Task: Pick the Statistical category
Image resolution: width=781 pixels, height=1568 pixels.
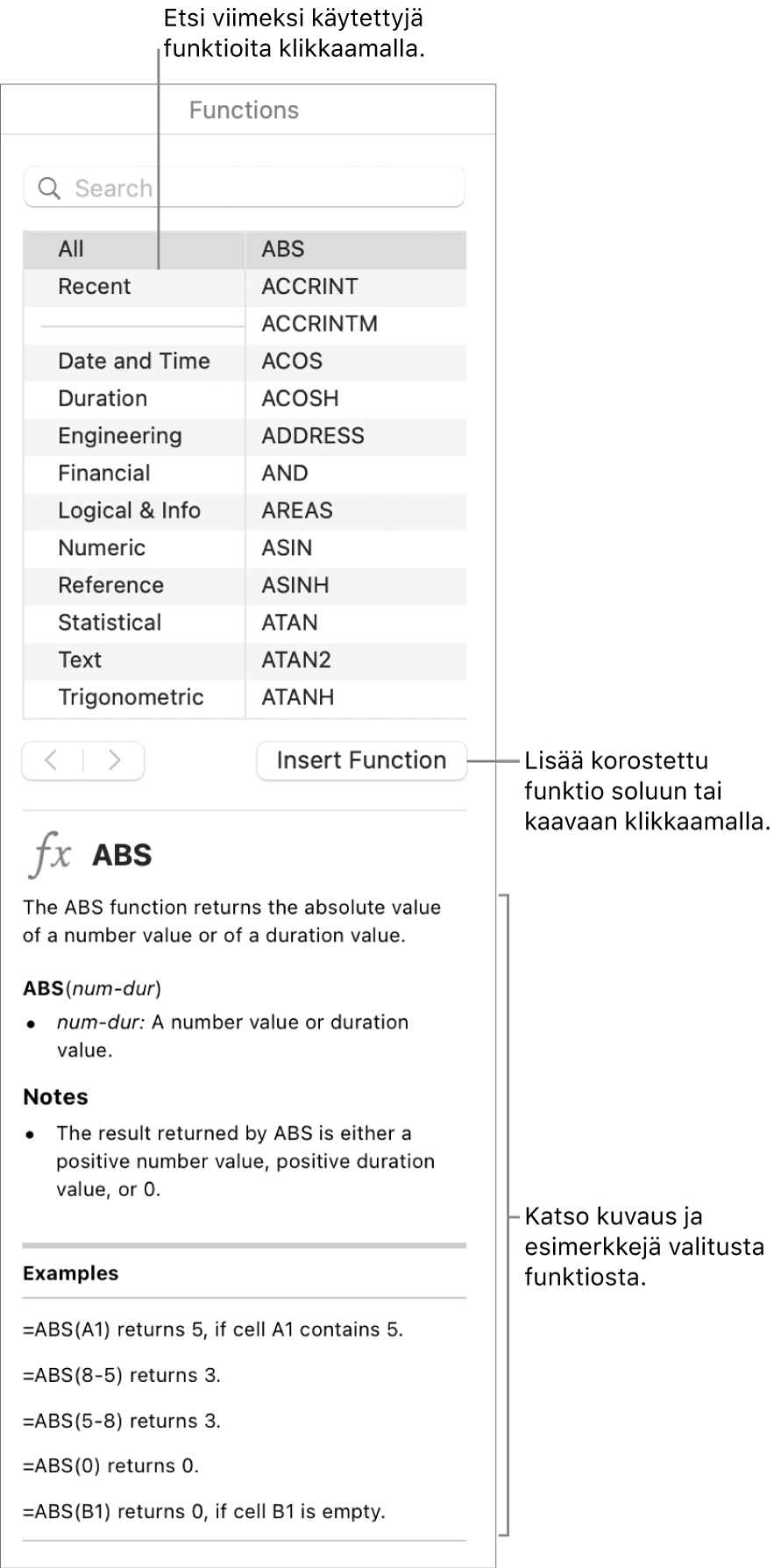Action: [110, 623]
